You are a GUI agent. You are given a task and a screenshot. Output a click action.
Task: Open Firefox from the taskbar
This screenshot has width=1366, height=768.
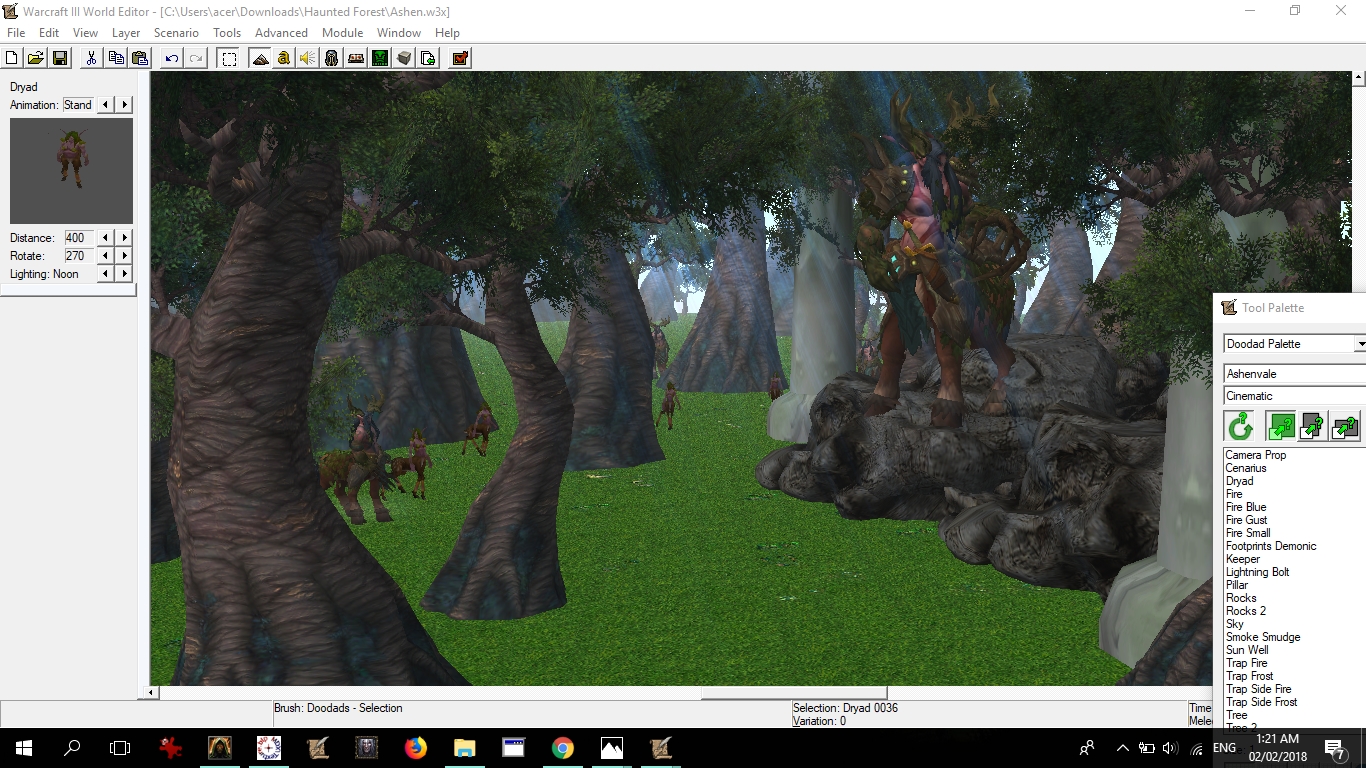pyautogui.click(x=415, y=747)
